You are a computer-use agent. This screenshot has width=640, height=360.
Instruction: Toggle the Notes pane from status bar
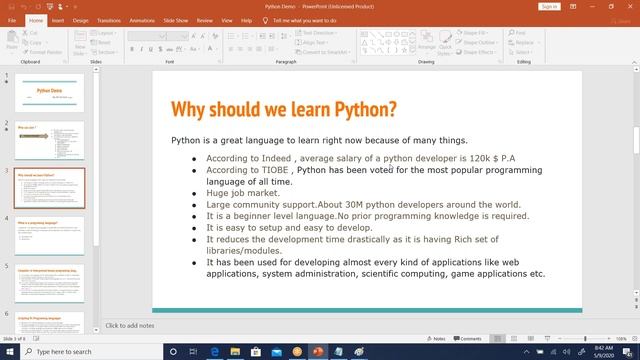[x=436, y=339]
